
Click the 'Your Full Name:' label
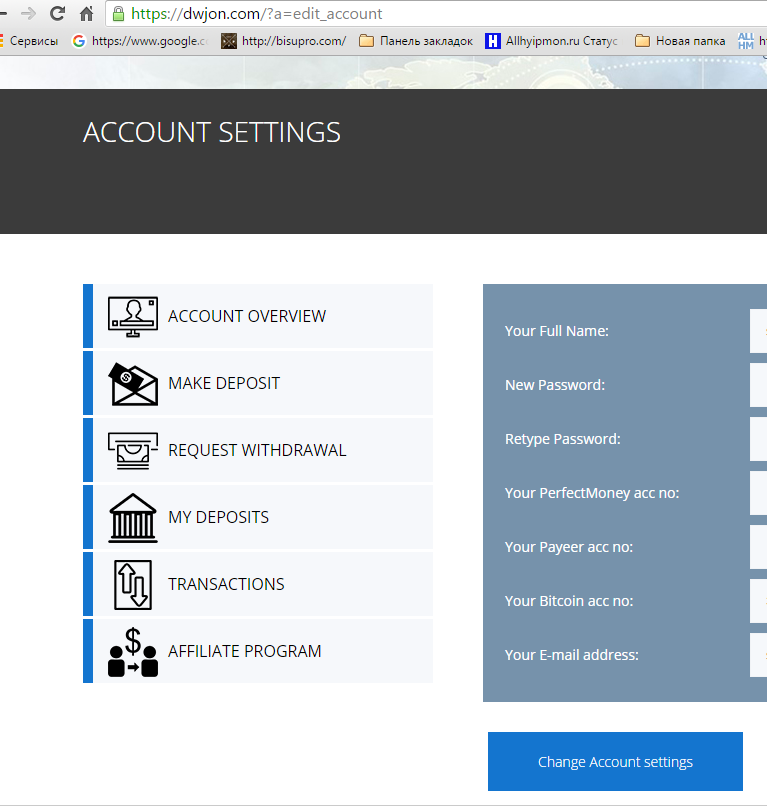tap(557, 331)
